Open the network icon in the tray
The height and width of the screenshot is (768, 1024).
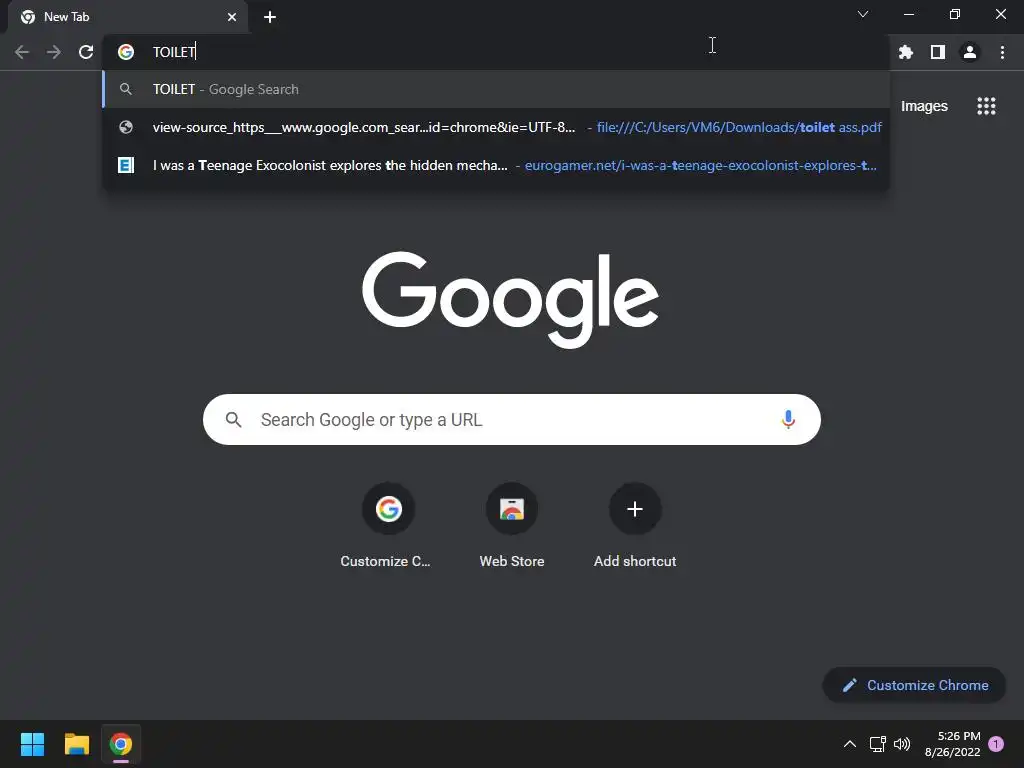(x=878, y=744)
